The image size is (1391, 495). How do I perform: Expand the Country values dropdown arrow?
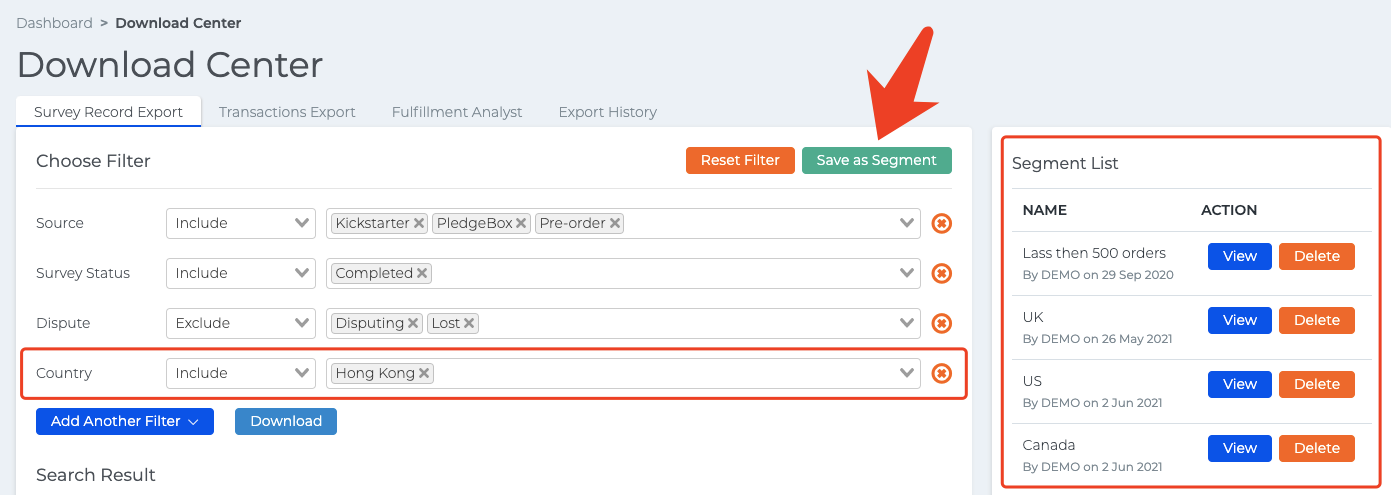point(907,373)
